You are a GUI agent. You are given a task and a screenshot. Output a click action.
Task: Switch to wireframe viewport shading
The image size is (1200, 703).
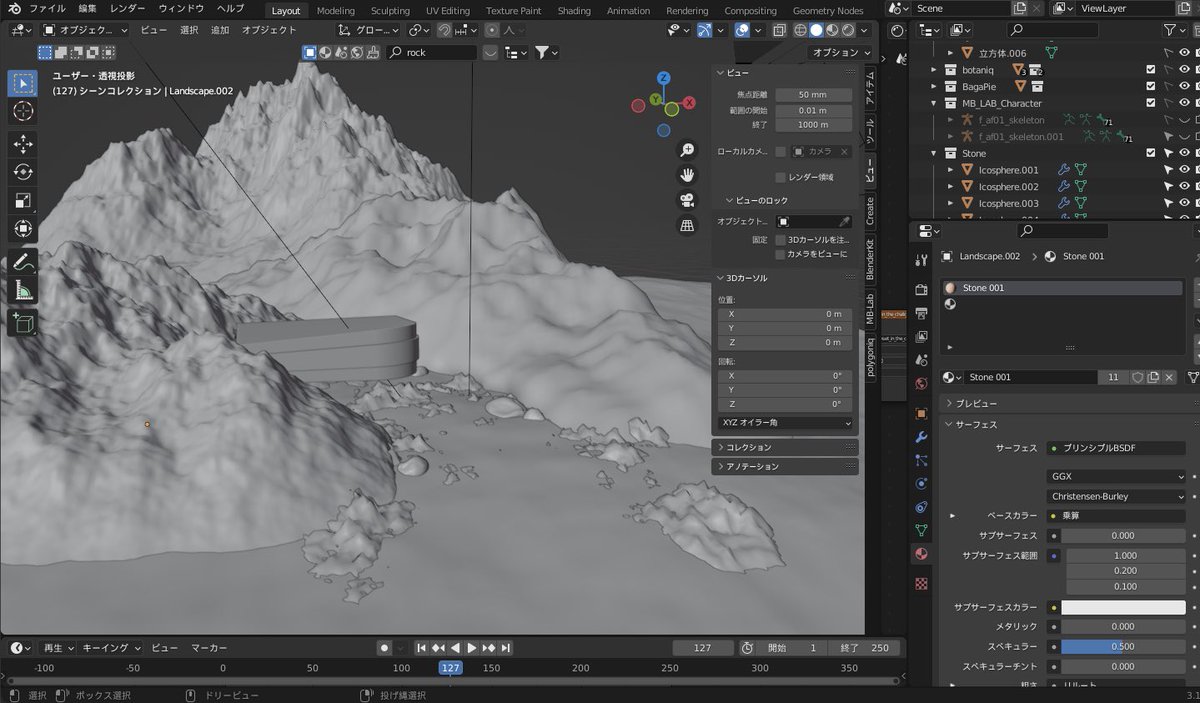[x=800, y=30]
